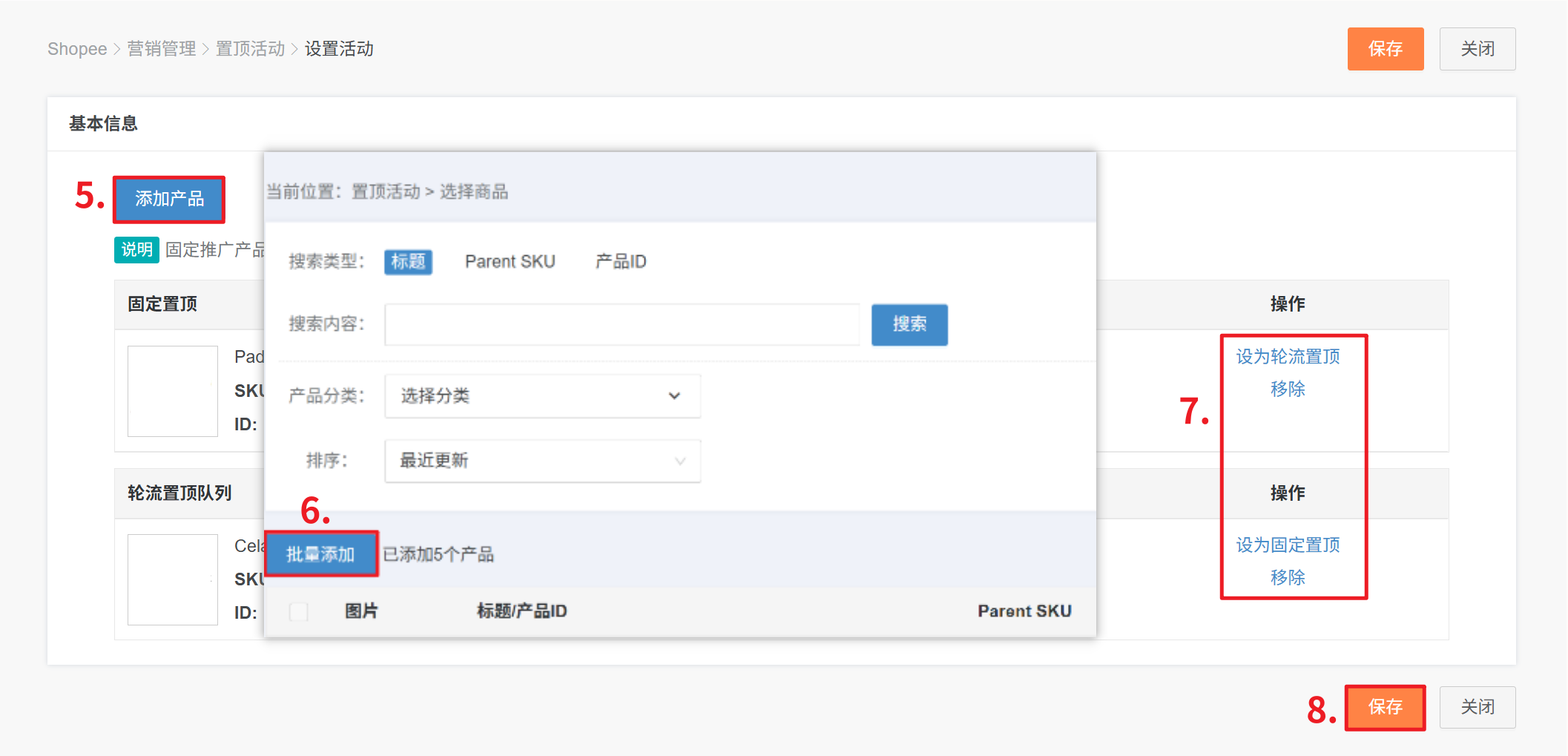Click the bottom 关闭 button
This screenshot has width=1568, height=756.
(1477, 707)
